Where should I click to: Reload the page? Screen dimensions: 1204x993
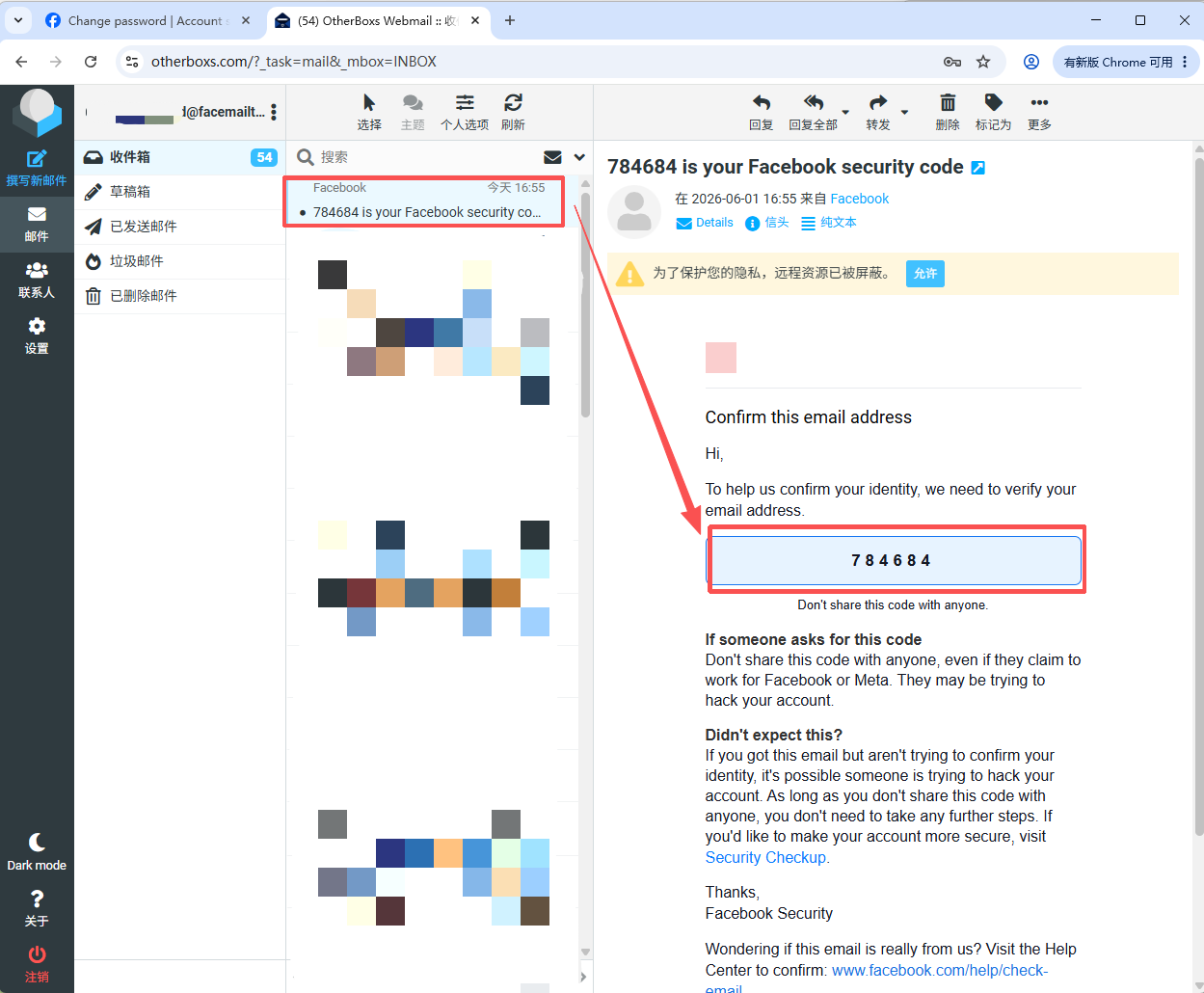pos(91,62)
